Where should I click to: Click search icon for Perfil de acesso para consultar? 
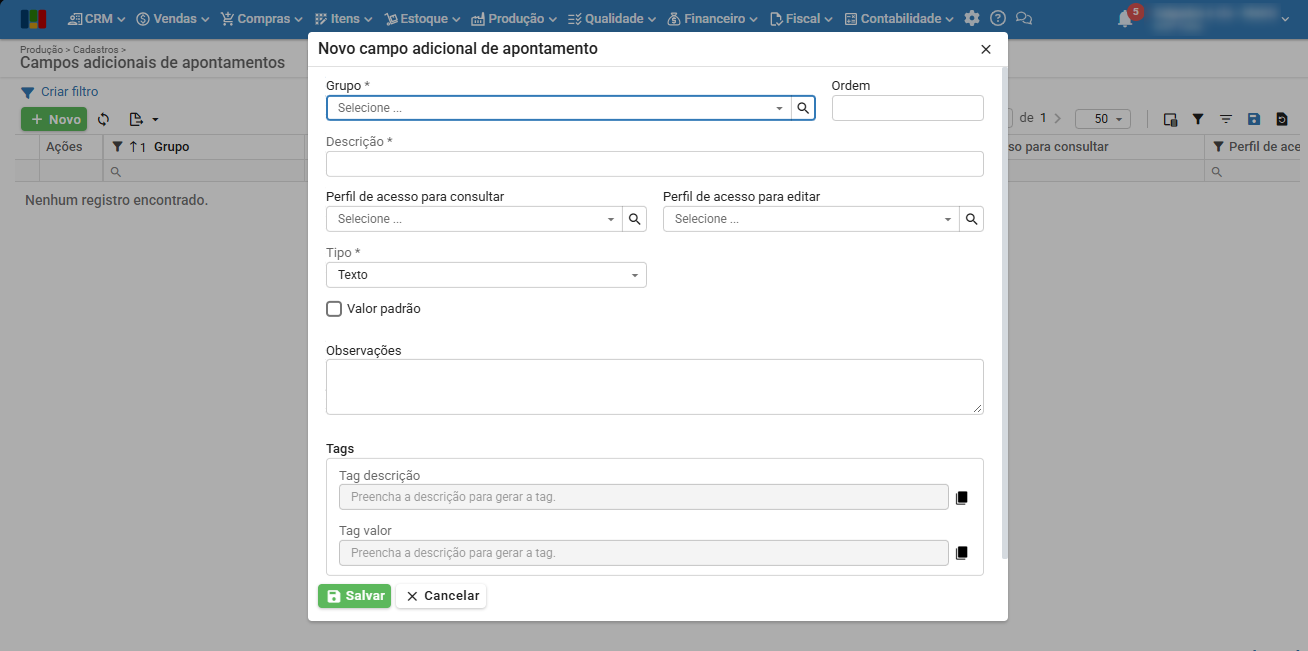634,219
